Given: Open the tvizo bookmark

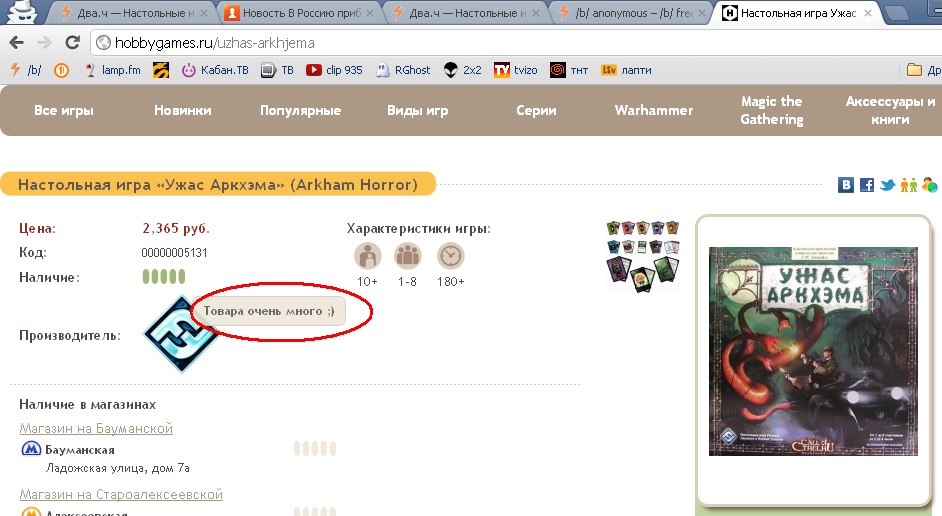Looking at the screenshot, I should 515,70.
